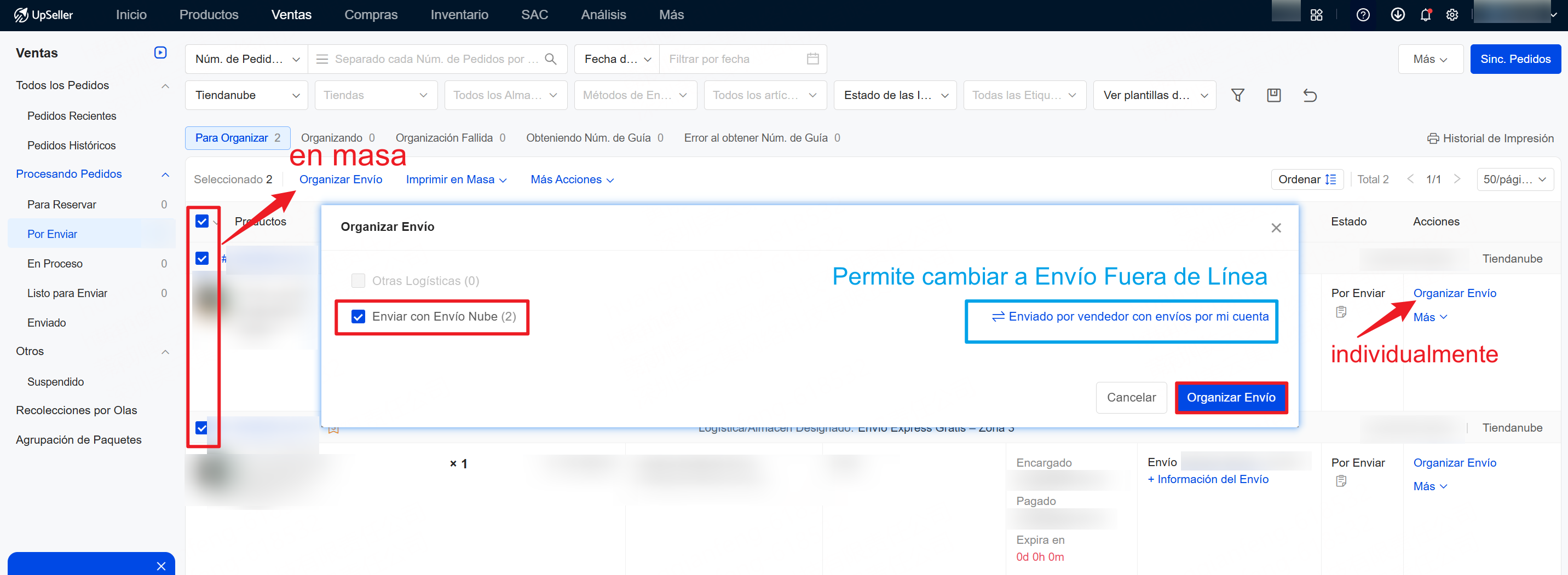Open Ver plantillas d... dropdown
Viewport: 1568px width, 575px height.
[x=1155, y=95]
